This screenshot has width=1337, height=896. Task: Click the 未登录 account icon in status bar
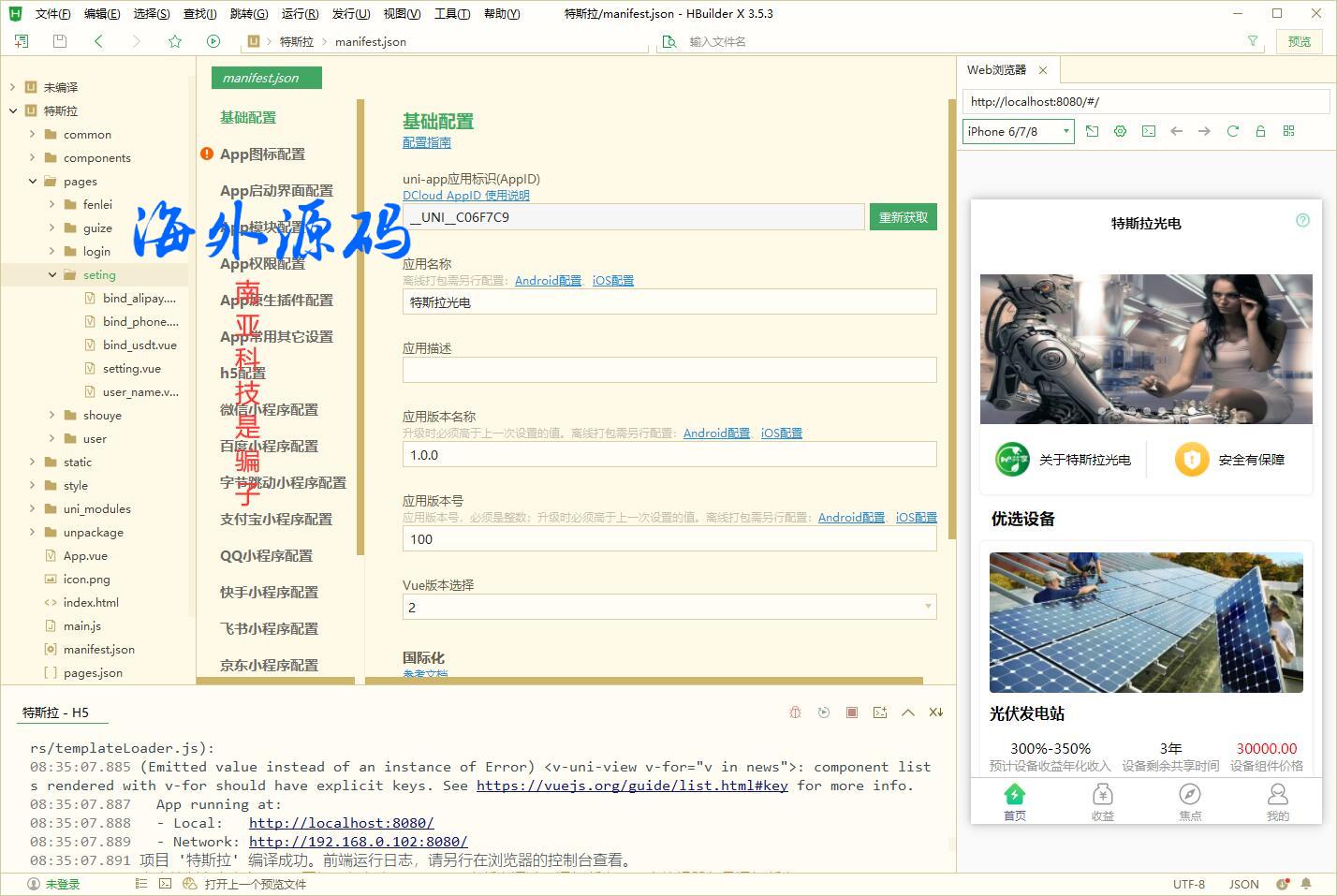[33, 884]
